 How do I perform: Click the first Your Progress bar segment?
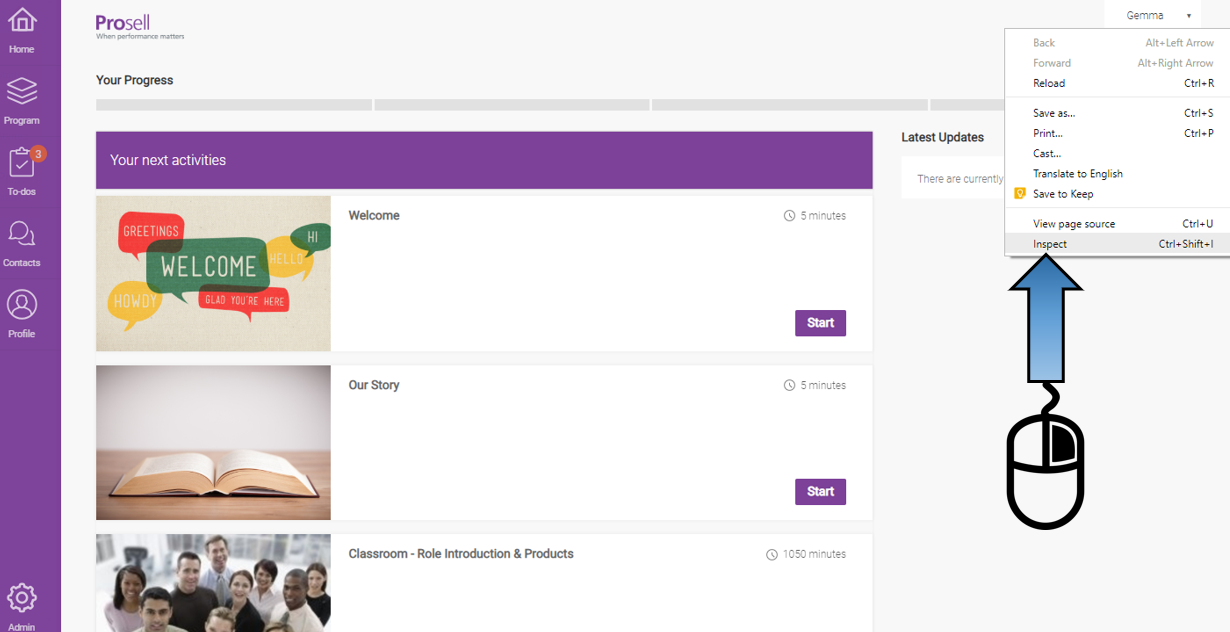pos(233,104)
